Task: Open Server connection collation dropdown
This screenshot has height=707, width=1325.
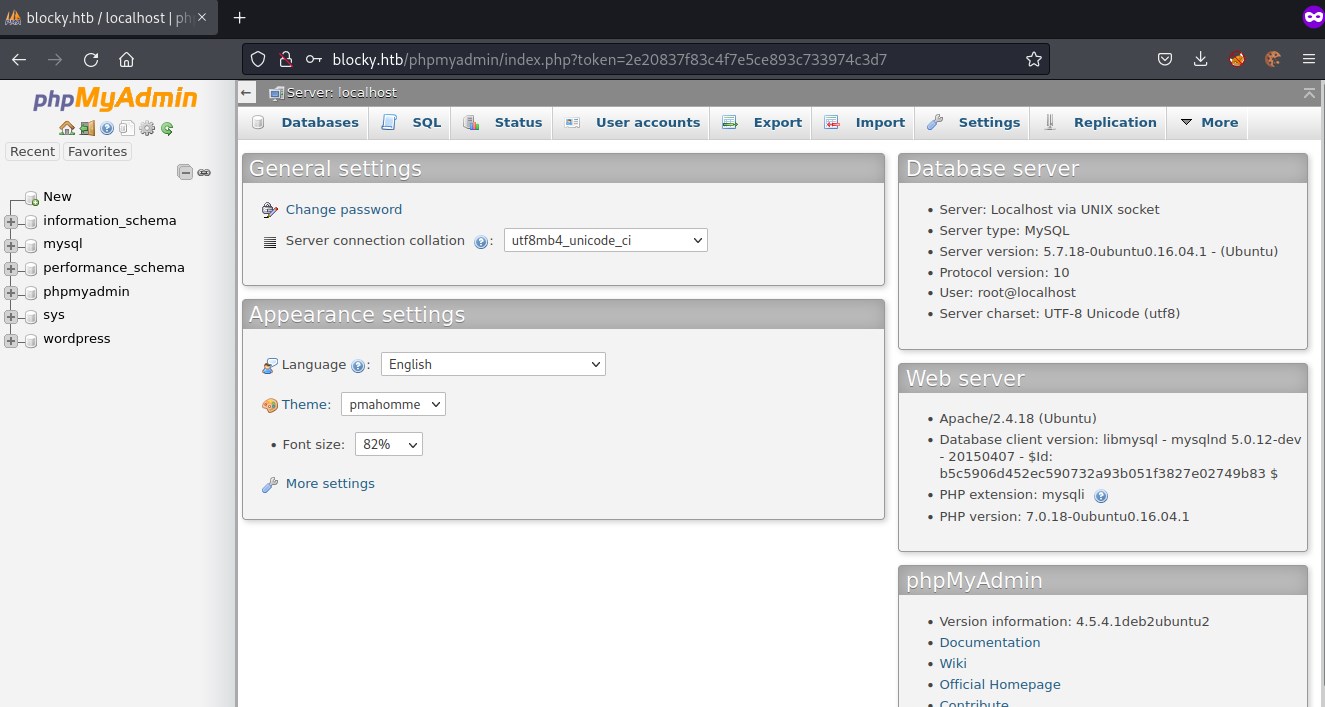Action: (605, 240)
